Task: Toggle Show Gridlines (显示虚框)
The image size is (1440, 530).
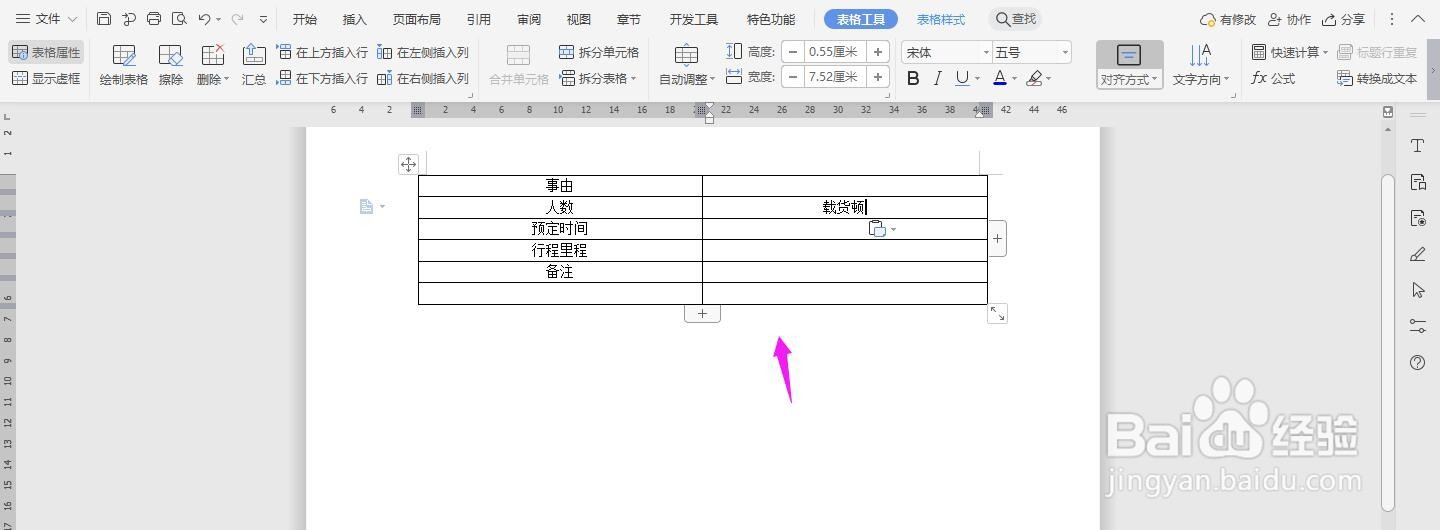Action: pos(46,78)
